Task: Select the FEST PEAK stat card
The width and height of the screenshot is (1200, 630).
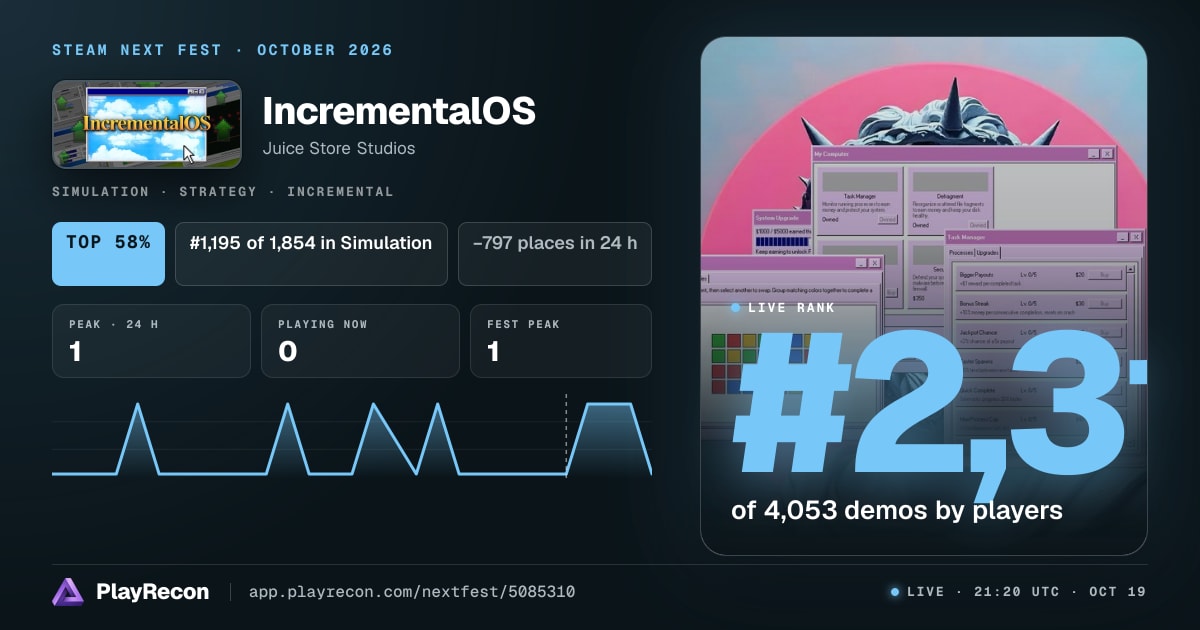Action: [561, 341]
